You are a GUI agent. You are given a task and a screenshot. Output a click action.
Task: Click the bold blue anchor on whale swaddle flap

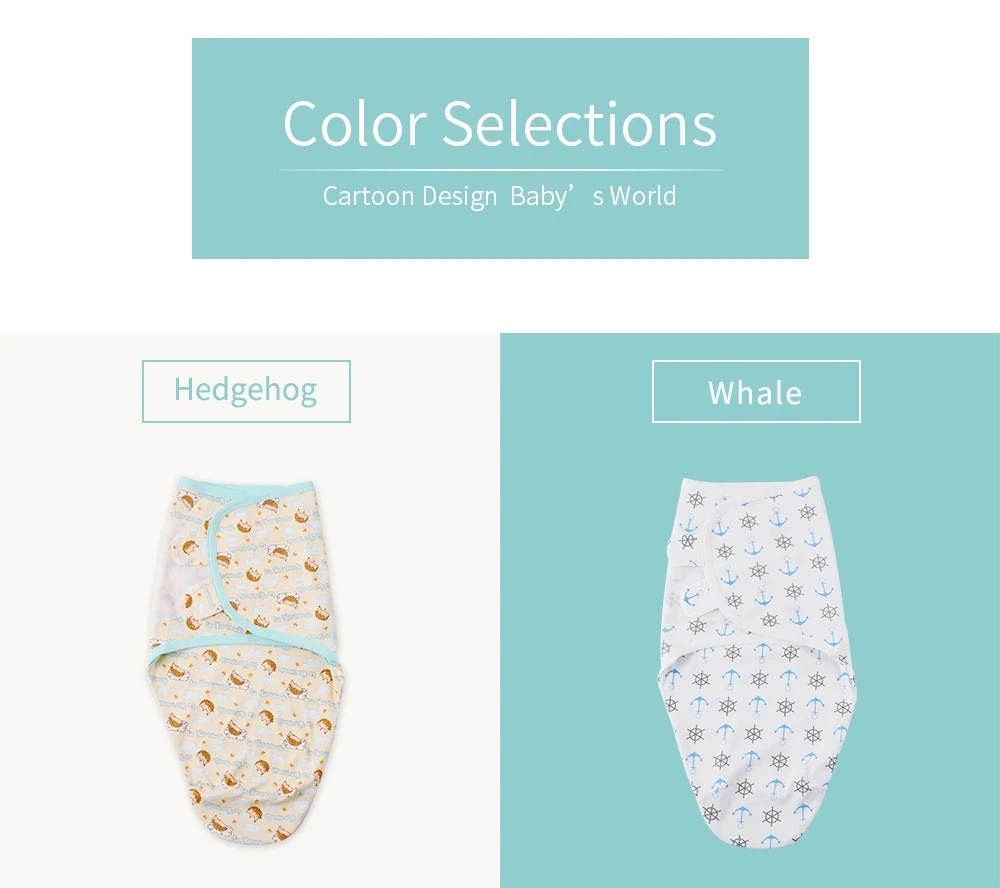691,598
